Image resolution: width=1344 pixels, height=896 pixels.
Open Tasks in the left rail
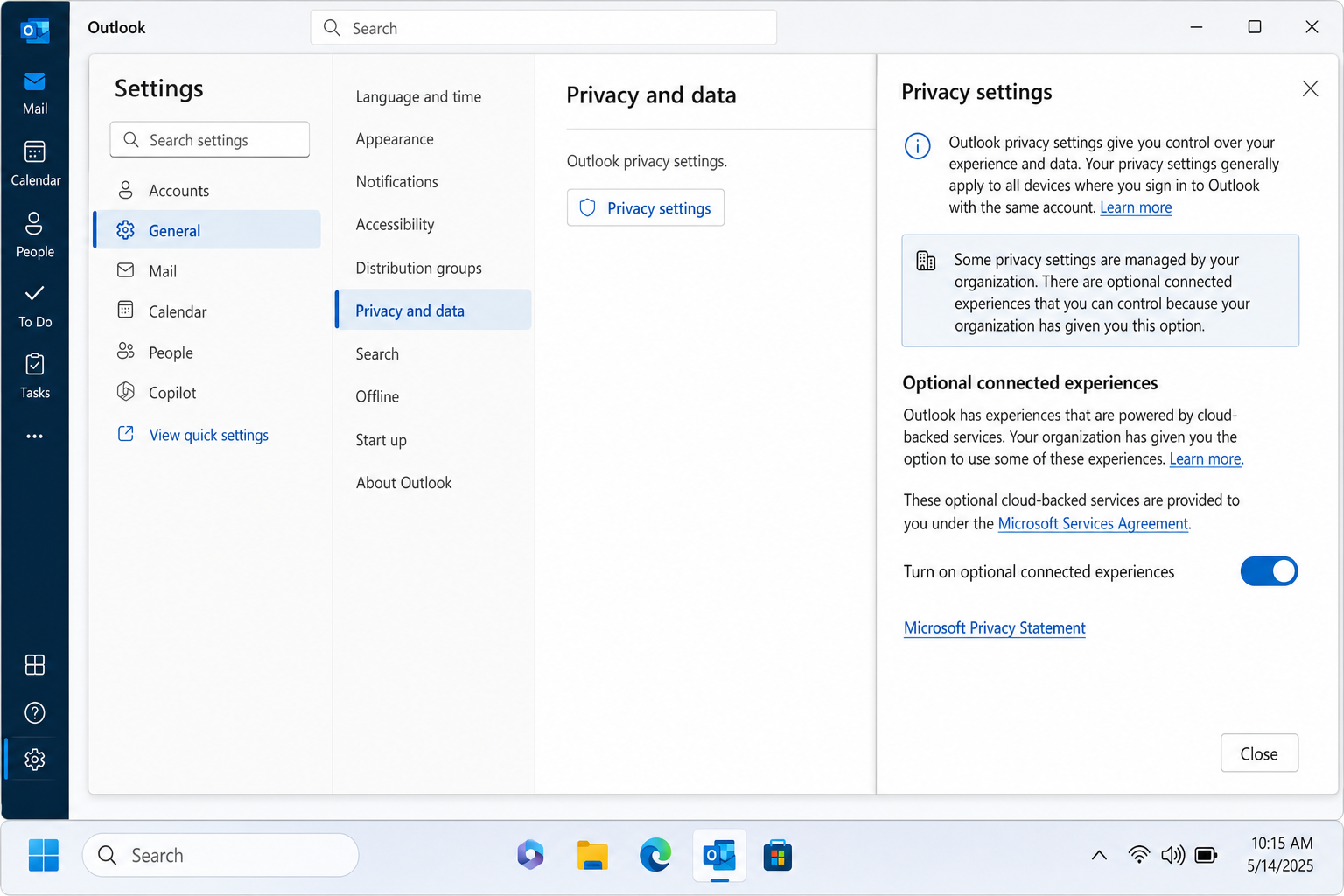click(x=35, y=376)
